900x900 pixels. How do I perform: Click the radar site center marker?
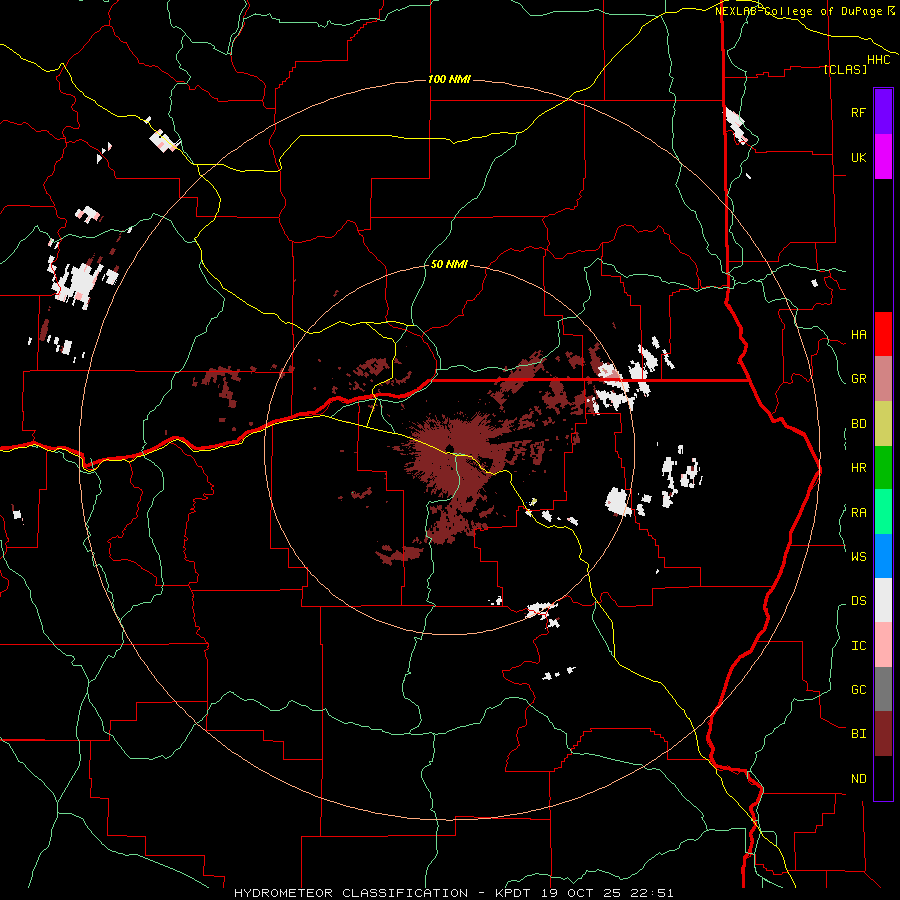coord(449,449)
